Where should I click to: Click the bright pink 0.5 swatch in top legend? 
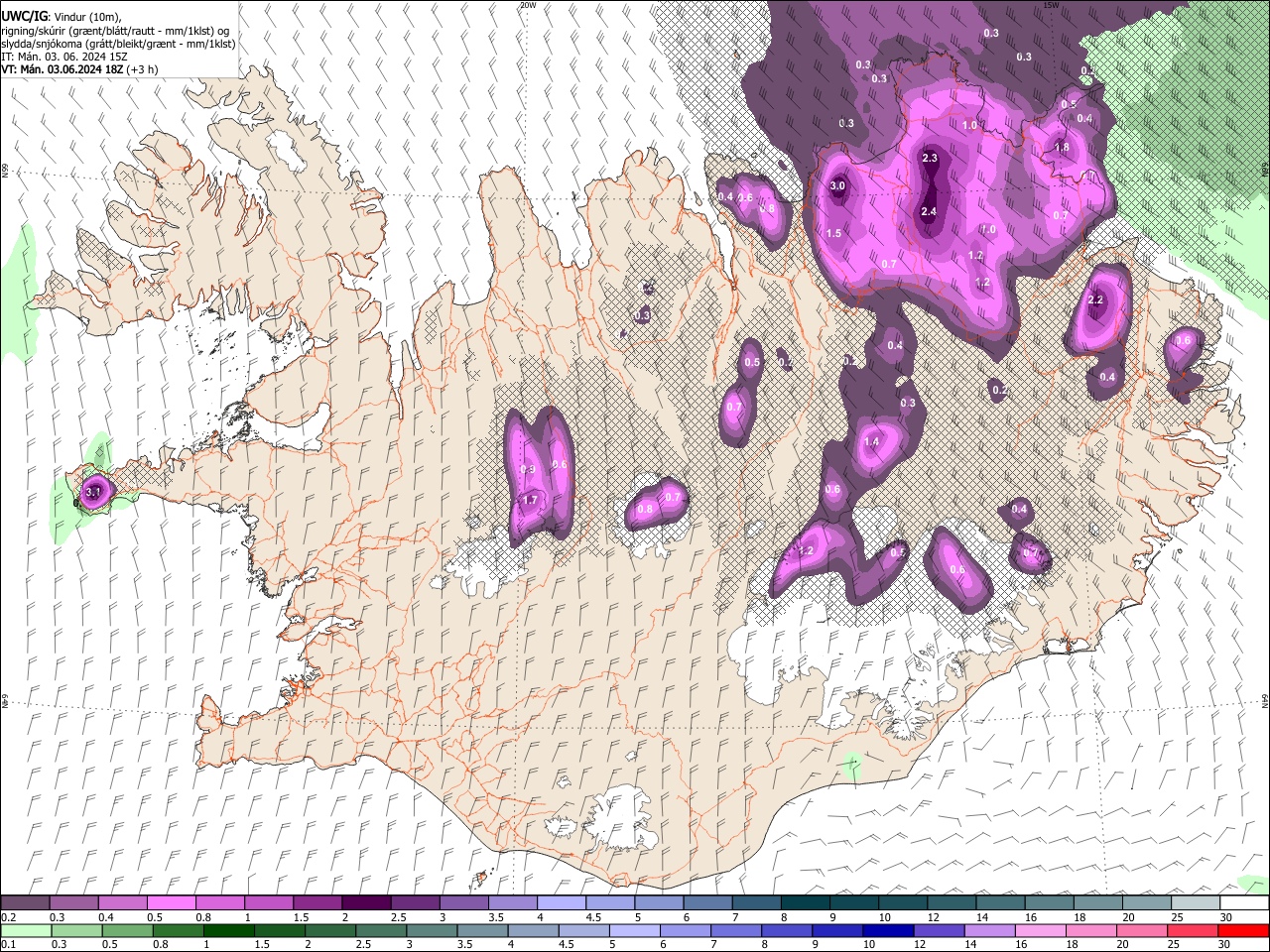click(171, 902)
